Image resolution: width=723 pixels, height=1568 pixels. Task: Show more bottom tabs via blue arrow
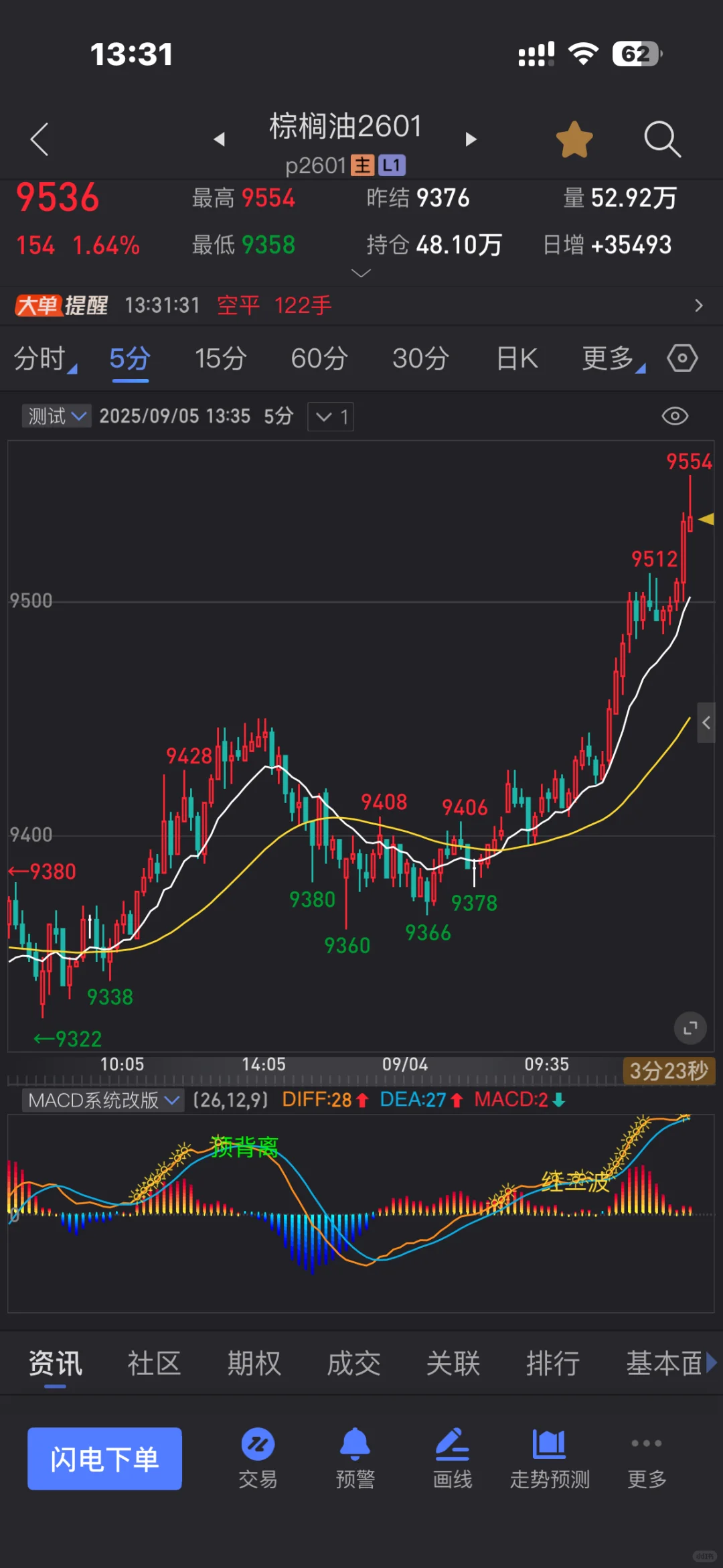point(712,1363)
